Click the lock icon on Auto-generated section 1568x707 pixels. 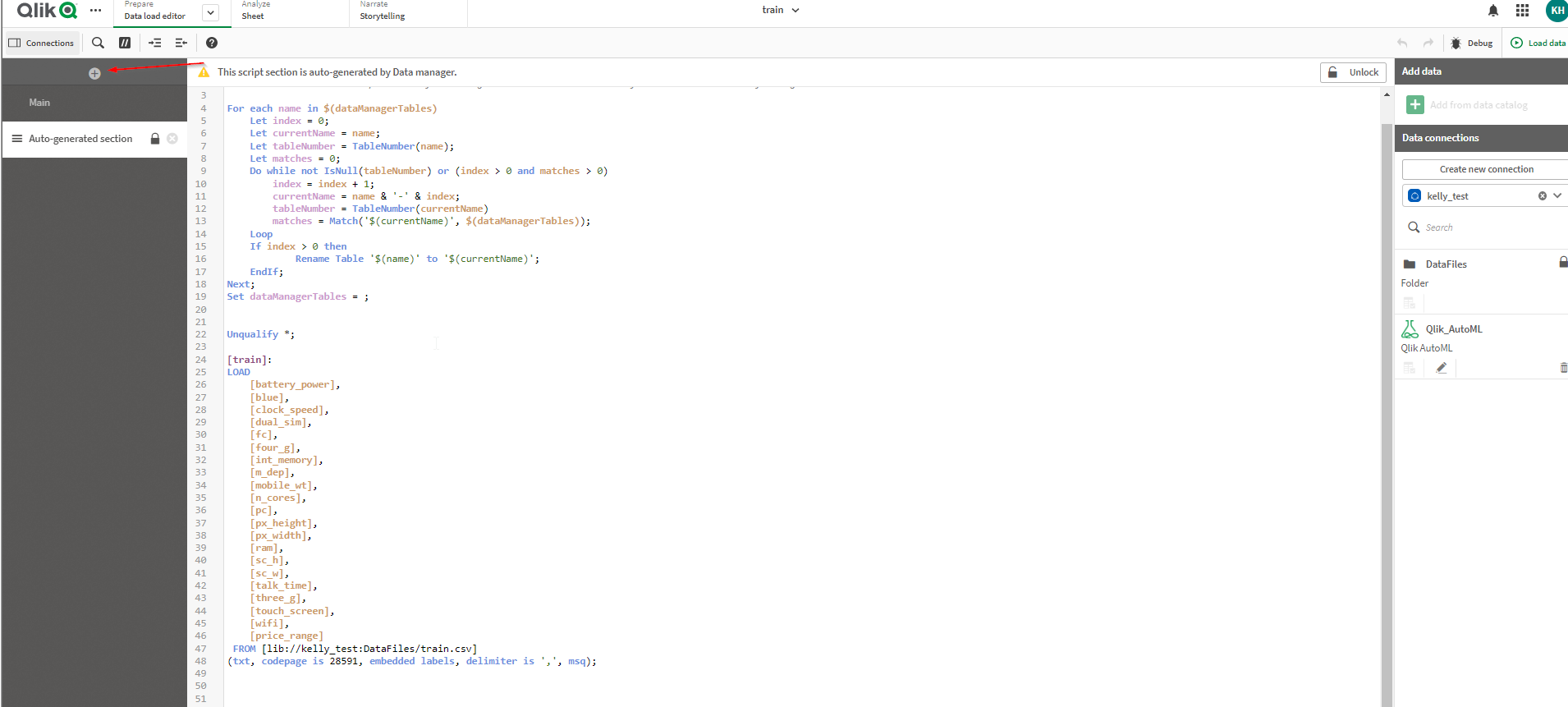[155, 139]
